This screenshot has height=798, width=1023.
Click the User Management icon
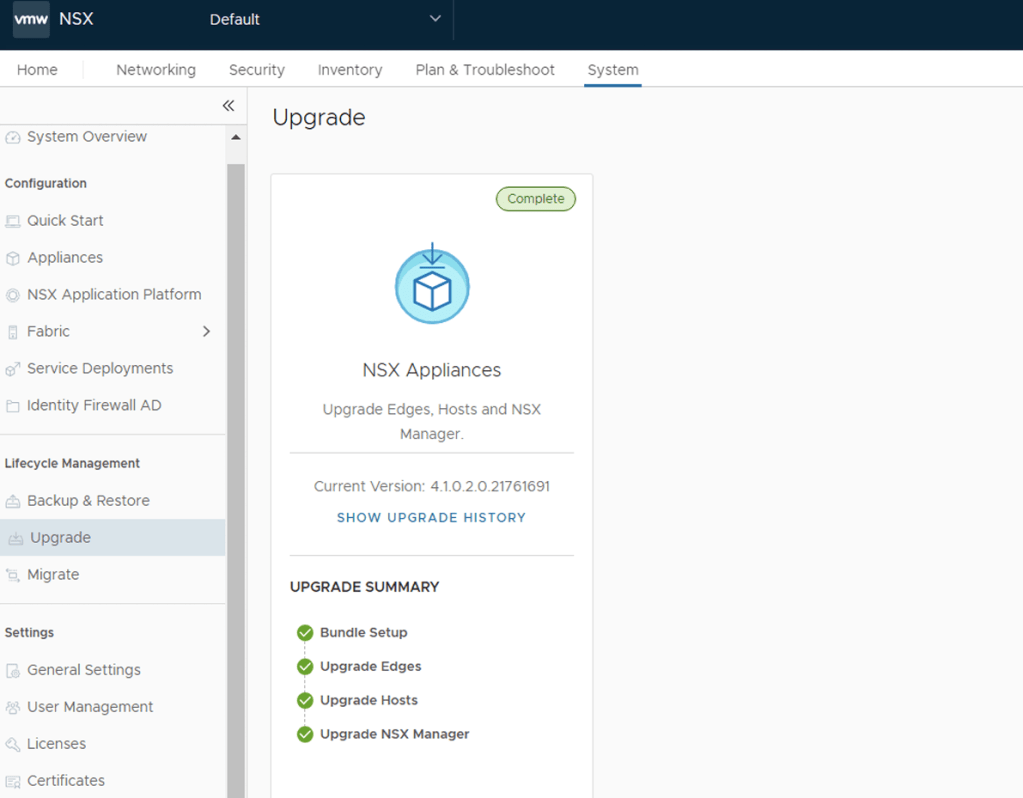tap(13, 707)
